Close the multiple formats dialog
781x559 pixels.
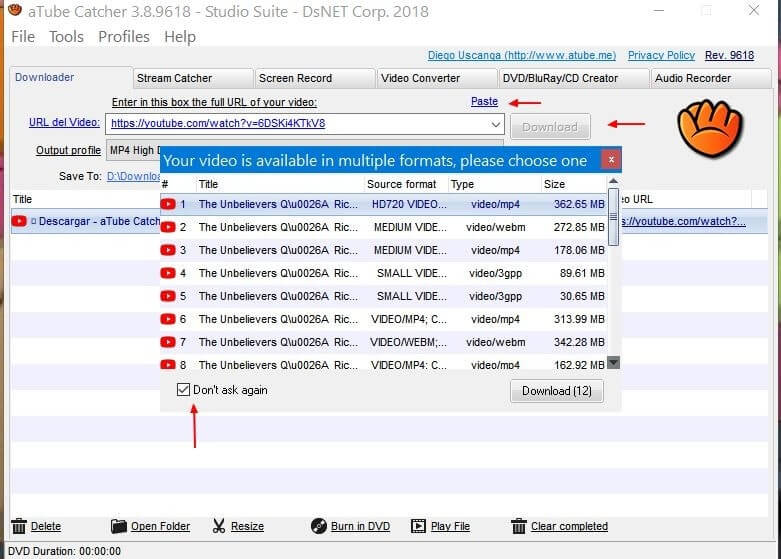click(x=611, y=160)
